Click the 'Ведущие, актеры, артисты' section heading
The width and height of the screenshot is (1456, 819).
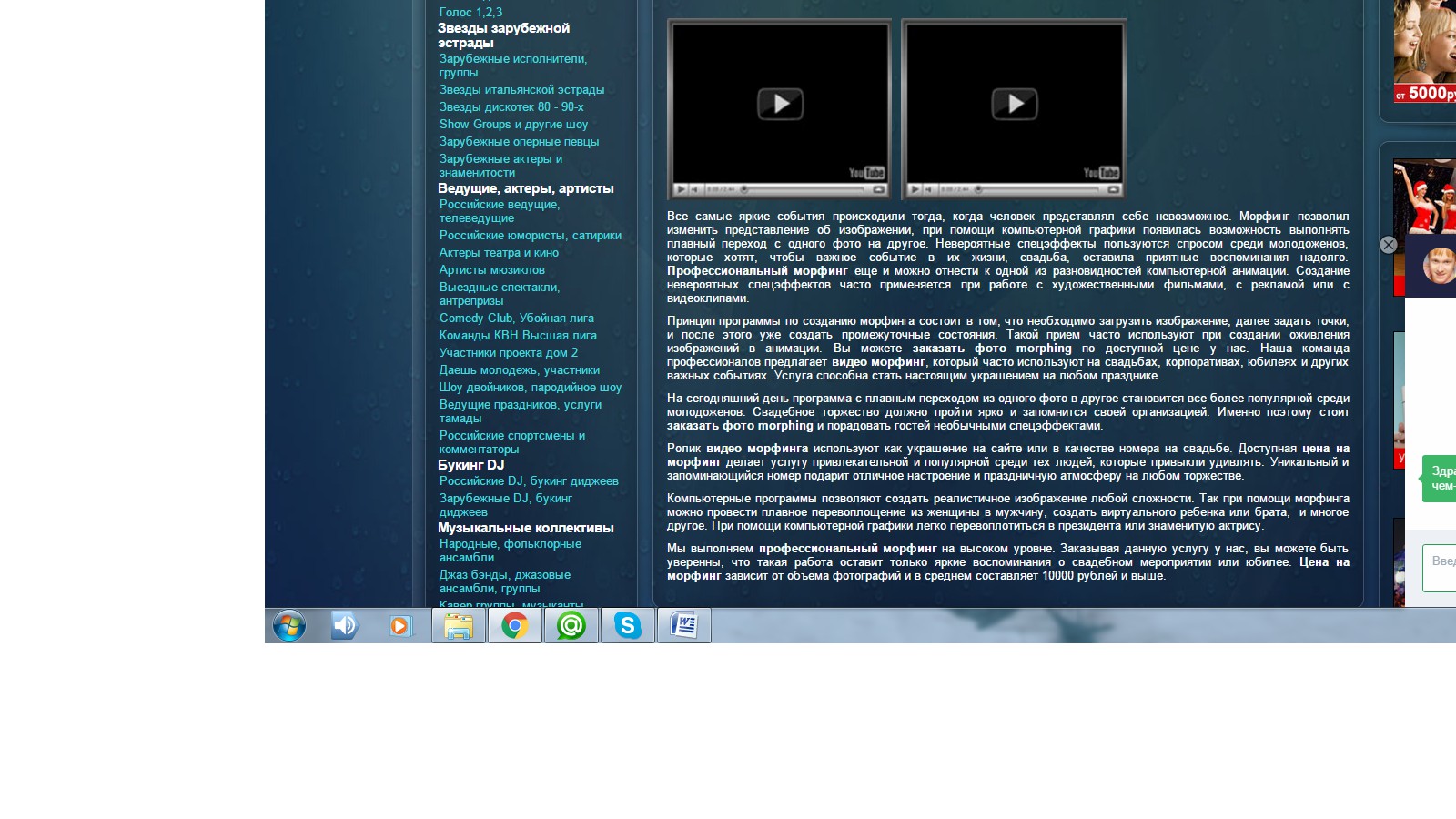click(x=526, y=188)
